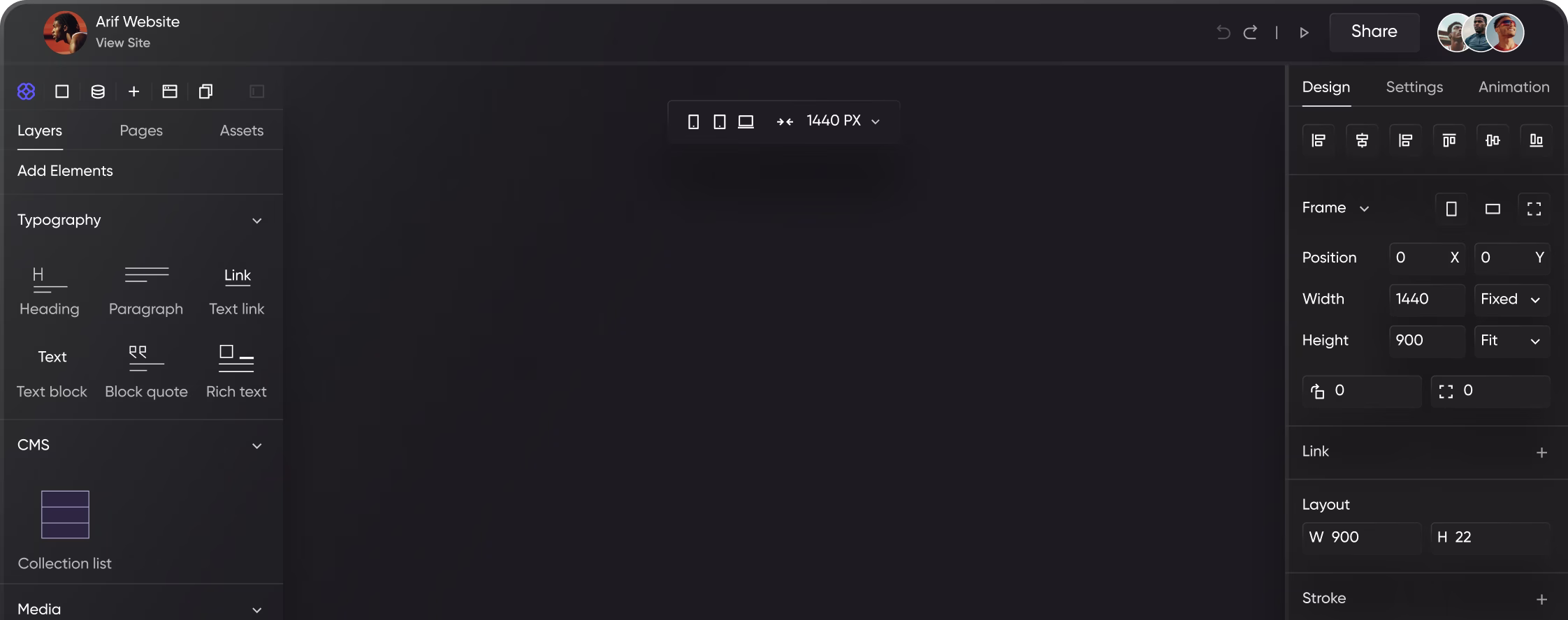Toggle landscape frame orientation
The width and height of the screenshot is (1568, 620).
(x=1493, y=209)
